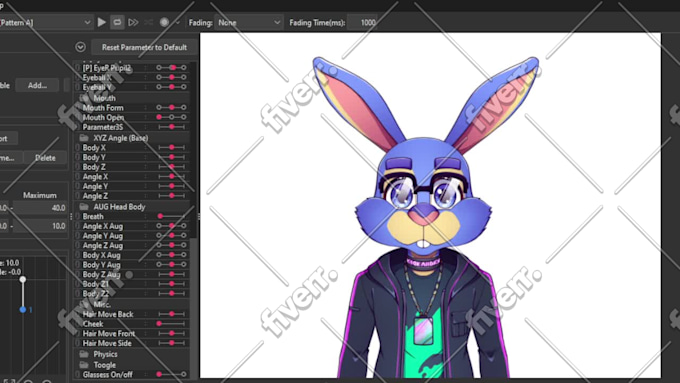Image resolution: width=680 pixels, height=383 pixels.
Task: Collapse the AUG Head Body folder
Action: point(84,207)
